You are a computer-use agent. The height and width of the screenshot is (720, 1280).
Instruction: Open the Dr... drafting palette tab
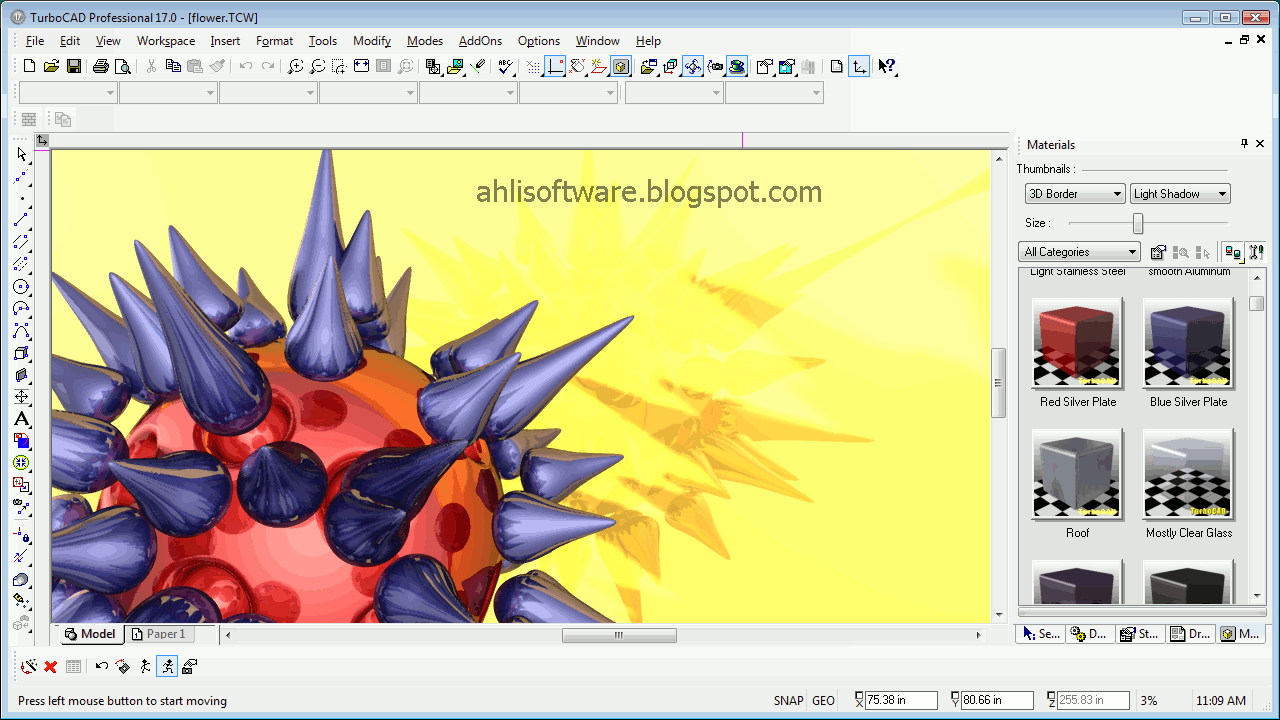coord(1190,634)
